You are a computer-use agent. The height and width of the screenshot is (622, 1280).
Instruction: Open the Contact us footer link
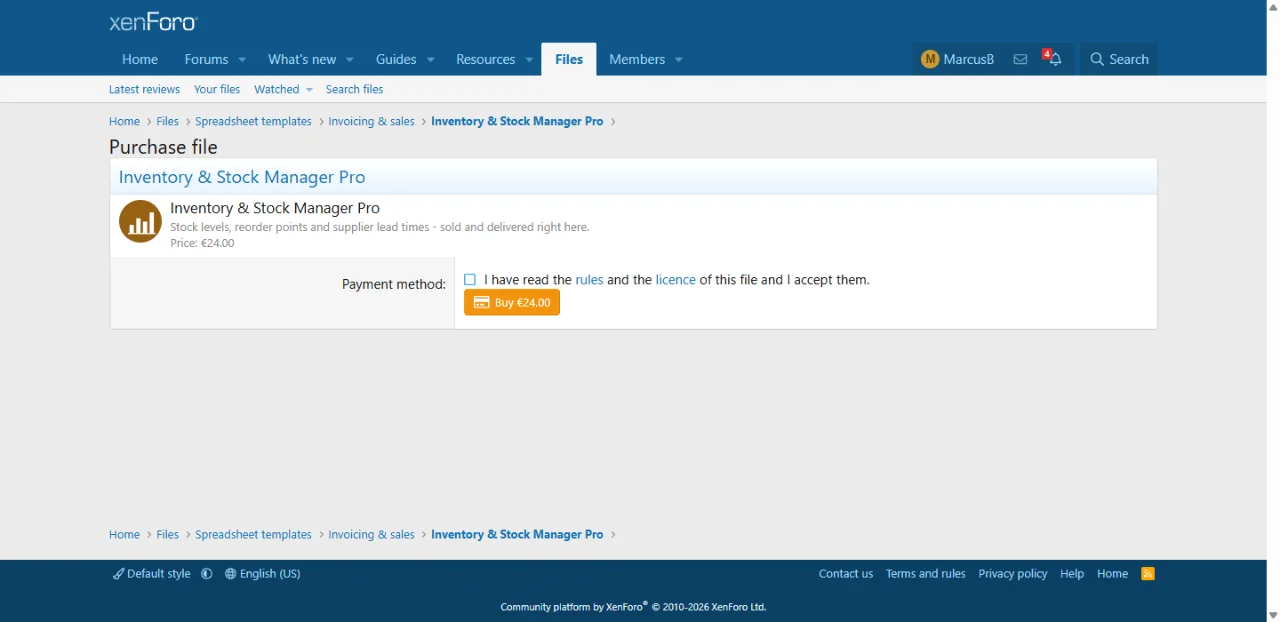(x=846, y=574)
